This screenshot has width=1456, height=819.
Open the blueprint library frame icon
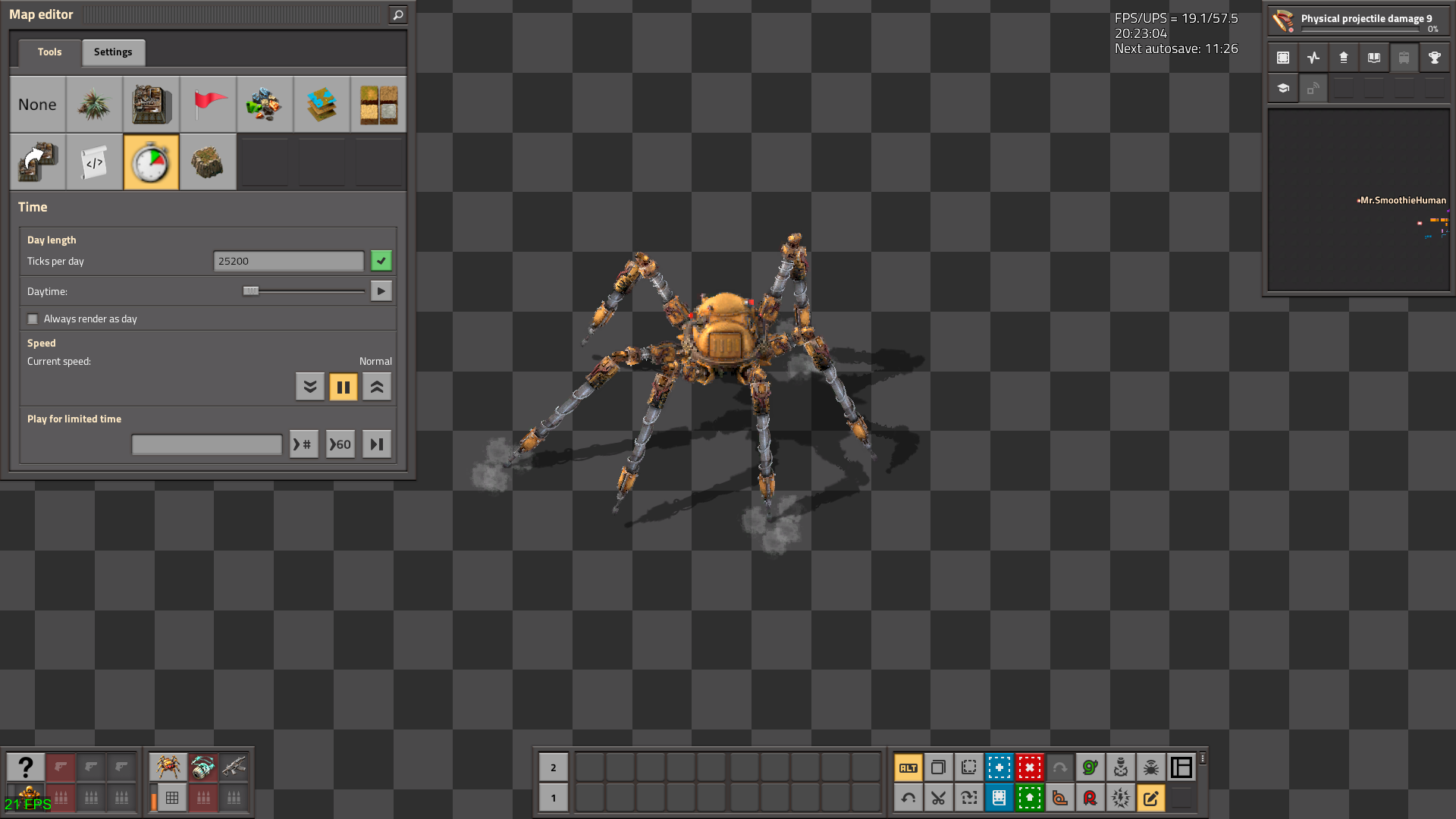(x=1283, y=58)
